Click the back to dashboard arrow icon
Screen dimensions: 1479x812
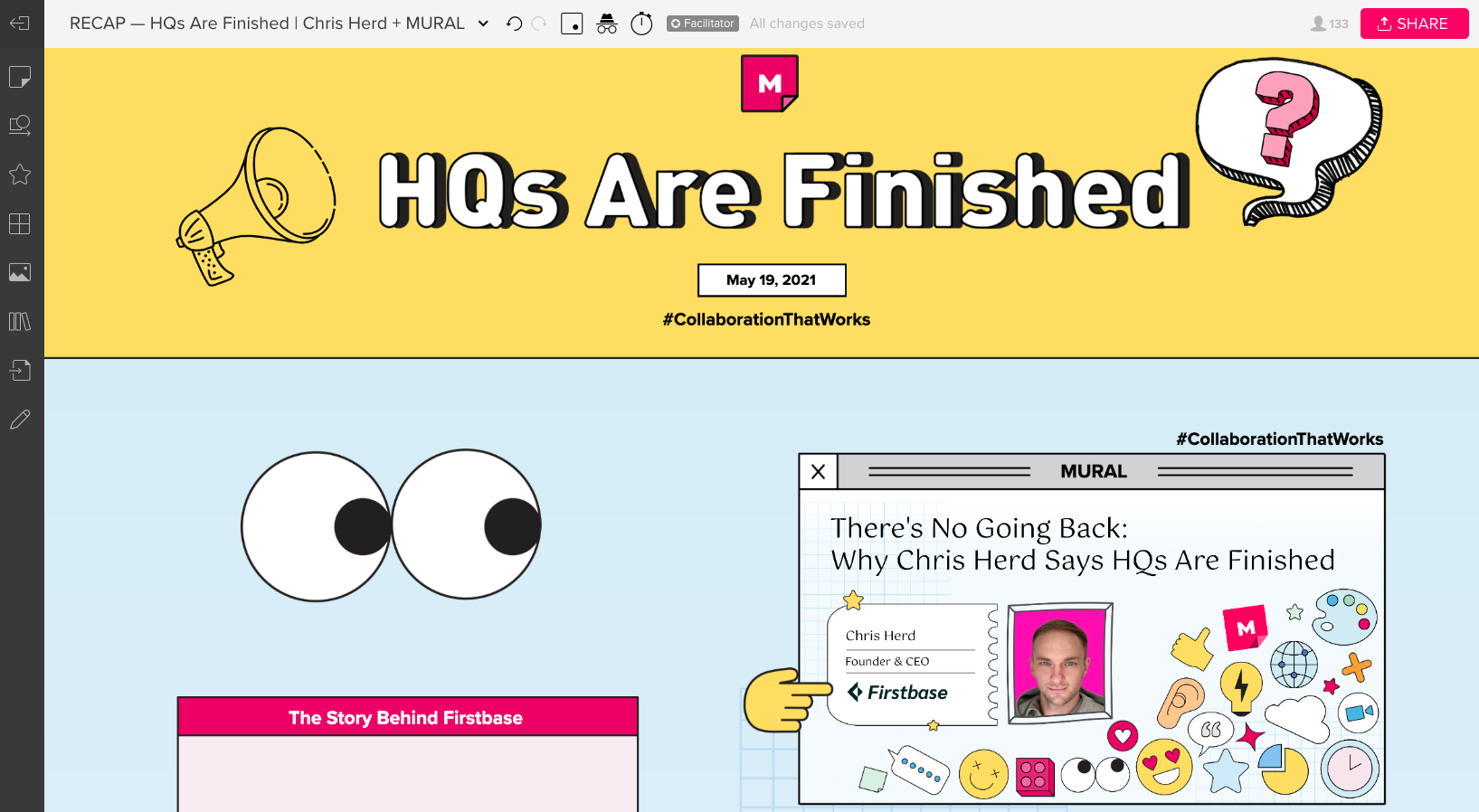click(20, 24)
